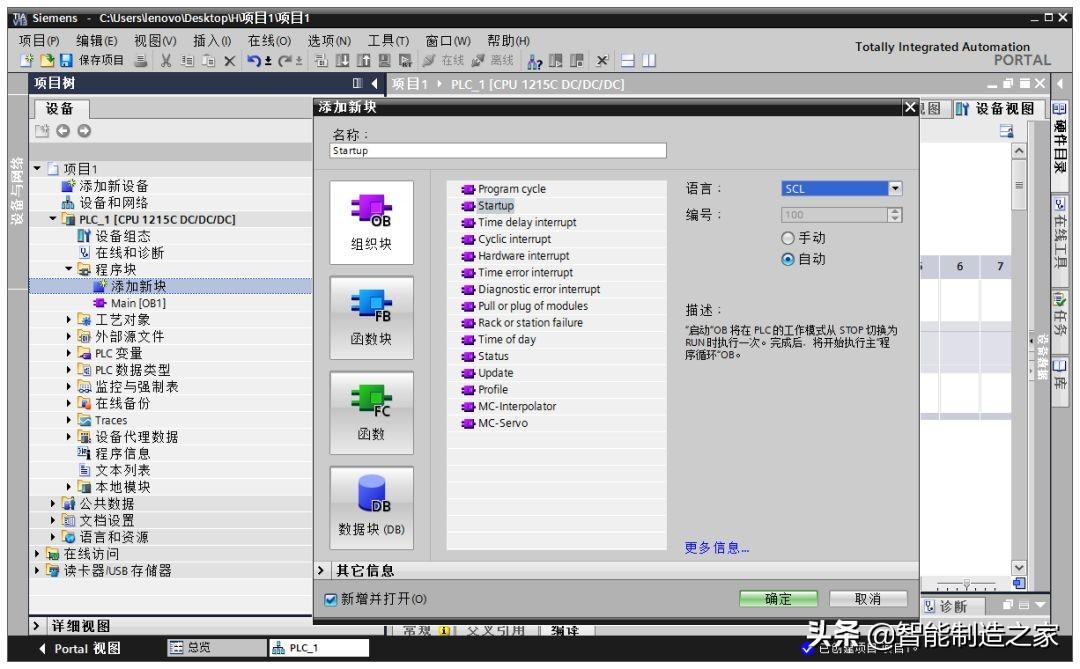Open the 项目(P) menu
1080x669 pixels.
click(39, 41)
